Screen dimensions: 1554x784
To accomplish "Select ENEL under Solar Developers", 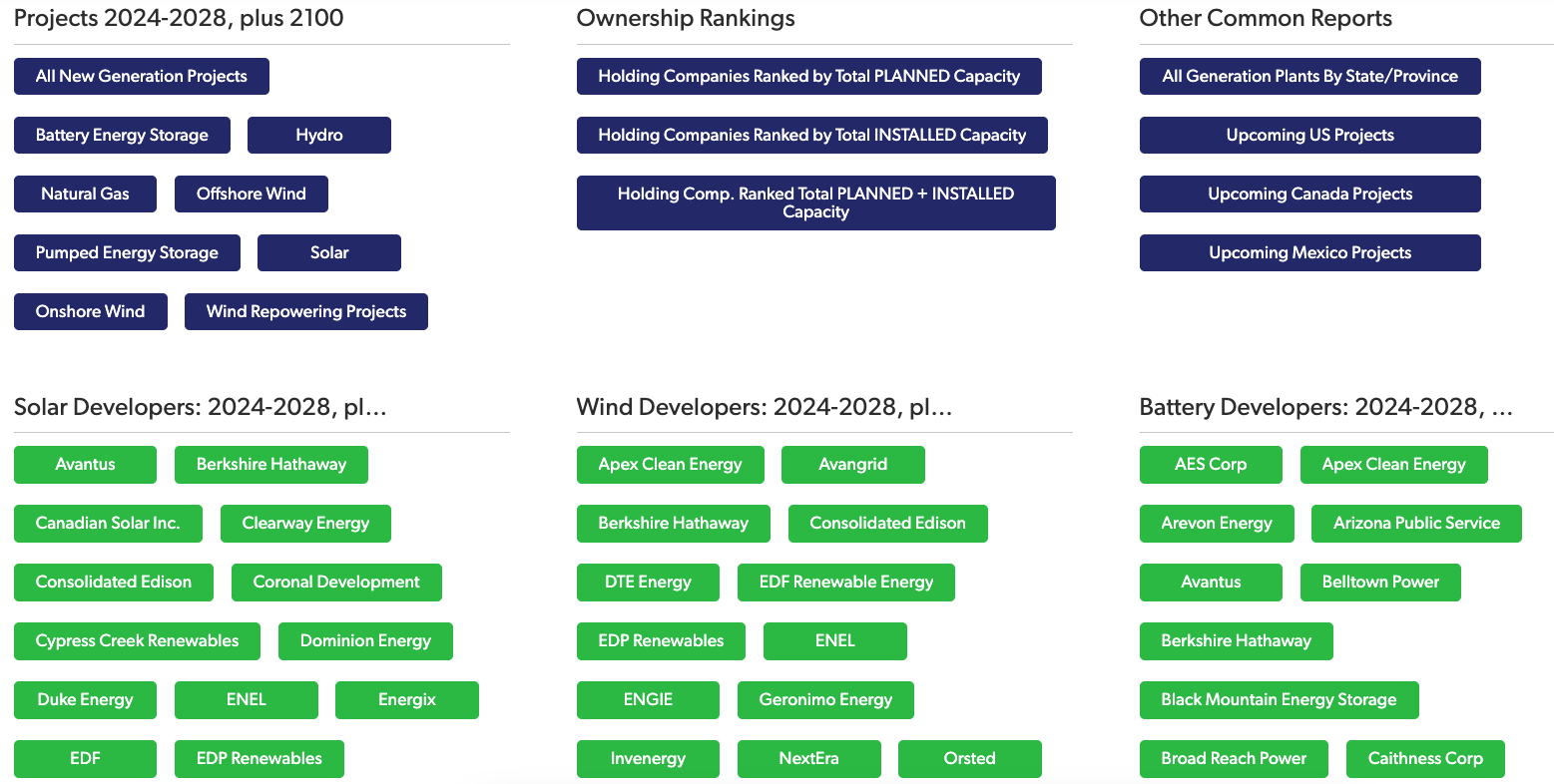I will (x=247, y=699).
